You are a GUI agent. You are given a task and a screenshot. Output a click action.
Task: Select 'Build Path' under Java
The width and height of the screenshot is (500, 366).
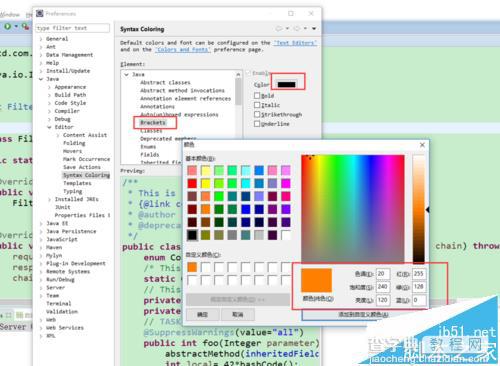pos(70,95)
